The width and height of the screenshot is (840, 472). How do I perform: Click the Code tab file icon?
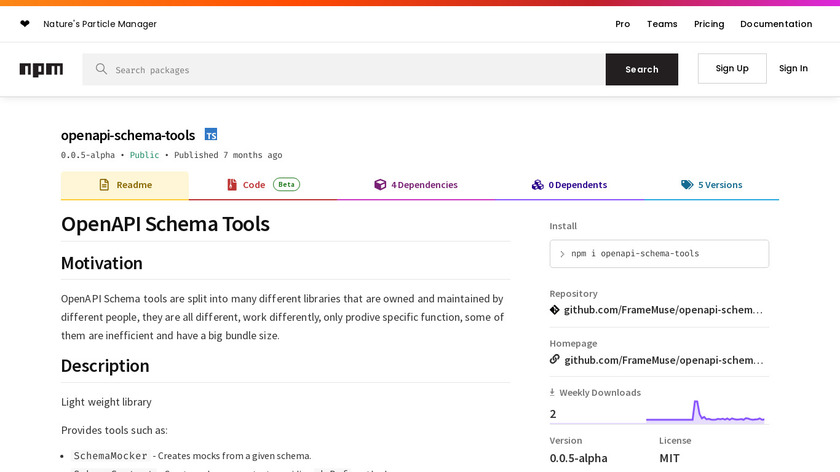231,185
